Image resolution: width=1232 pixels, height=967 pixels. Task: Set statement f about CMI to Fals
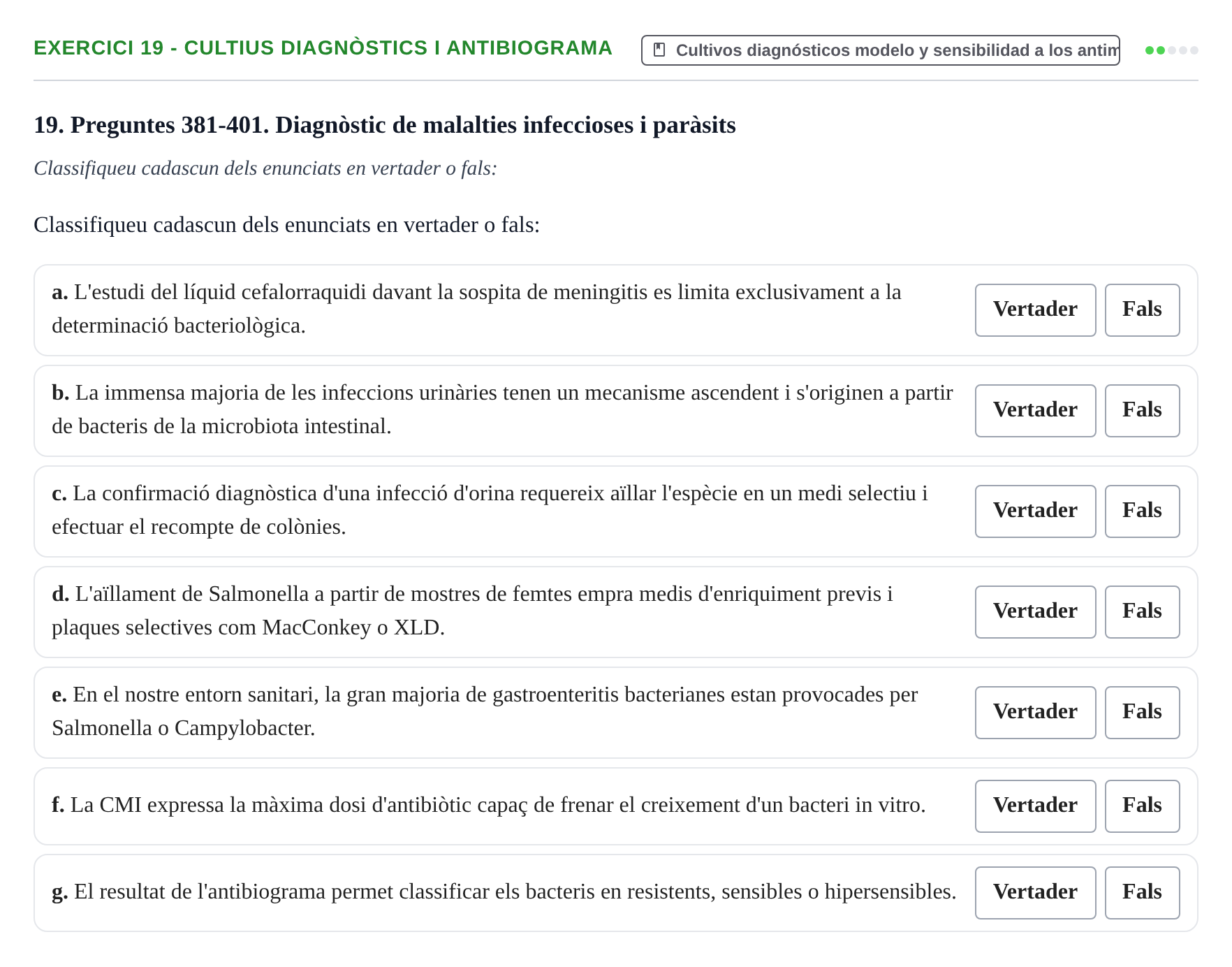1142,806
